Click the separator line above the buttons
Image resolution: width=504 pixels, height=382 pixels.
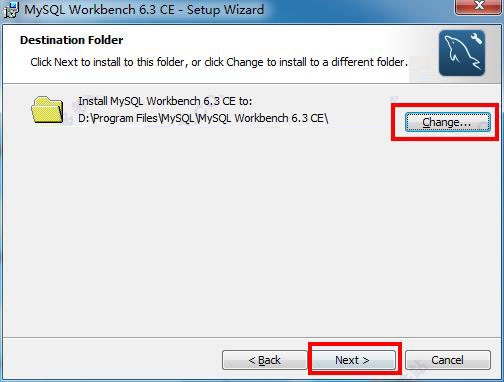point(252,338)
